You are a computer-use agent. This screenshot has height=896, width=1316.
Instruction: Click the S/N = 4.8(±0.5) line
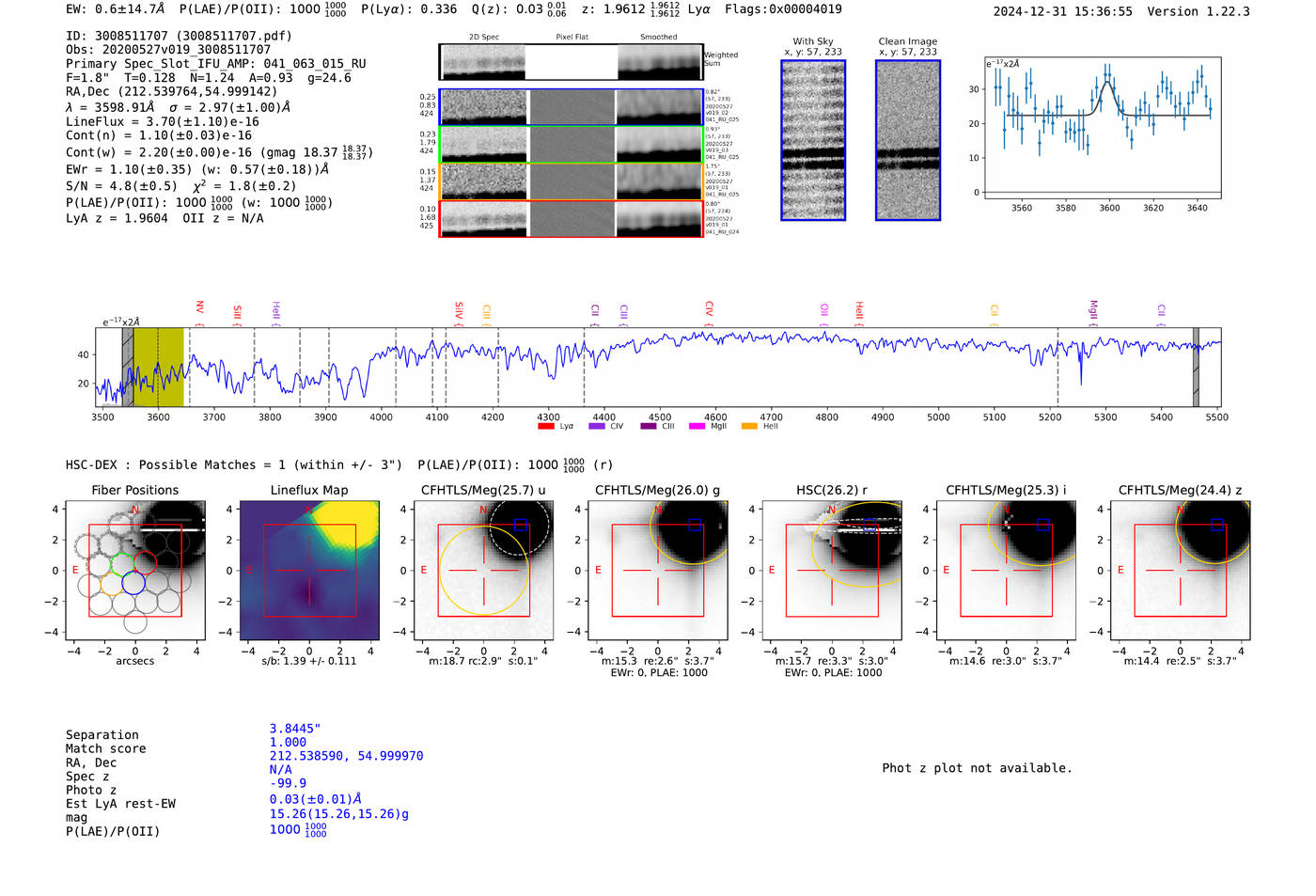pyautogui.click(x=181, y=186)
